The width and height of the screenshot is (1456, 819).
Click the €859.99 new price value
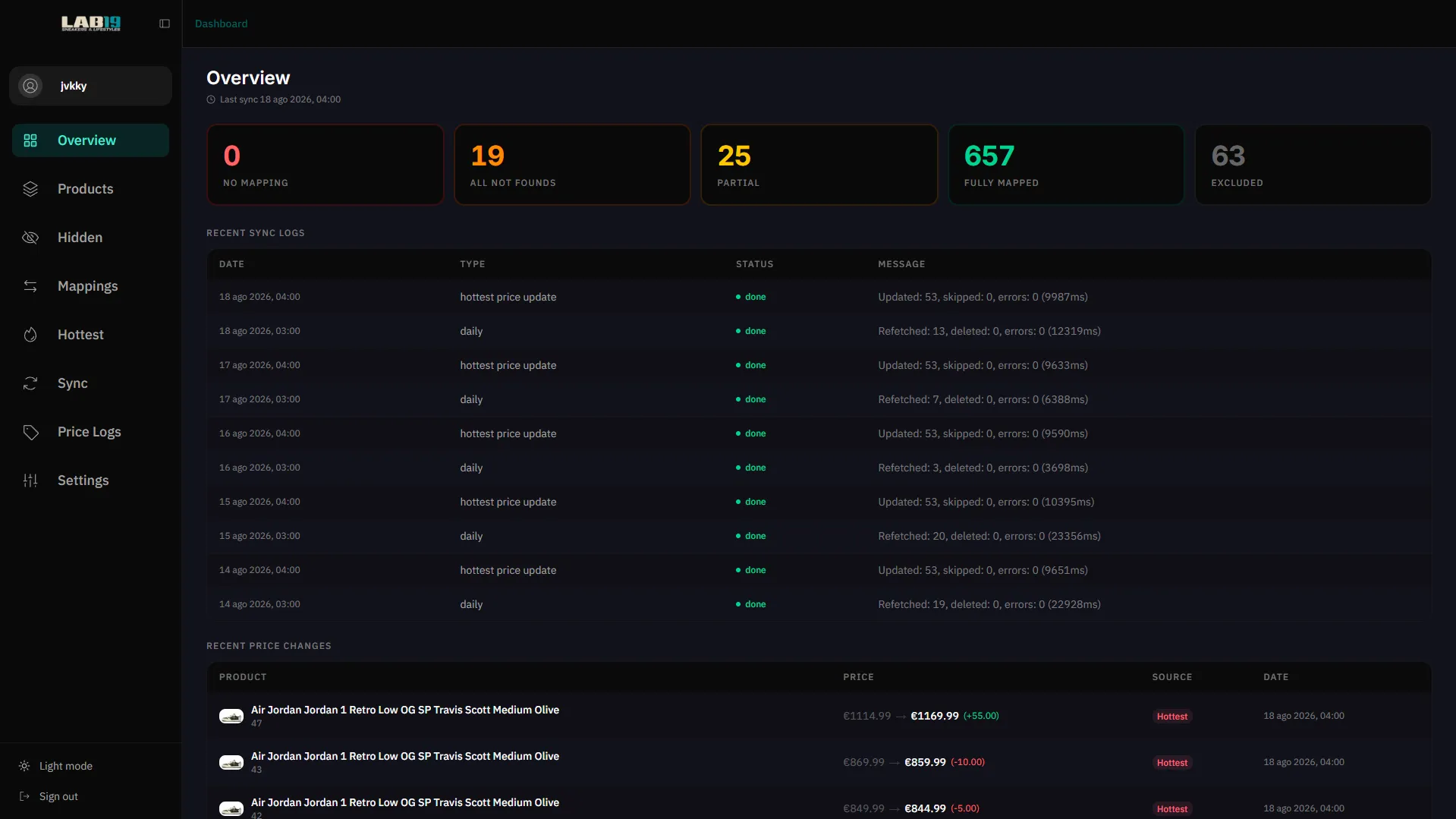click(925, 762)
